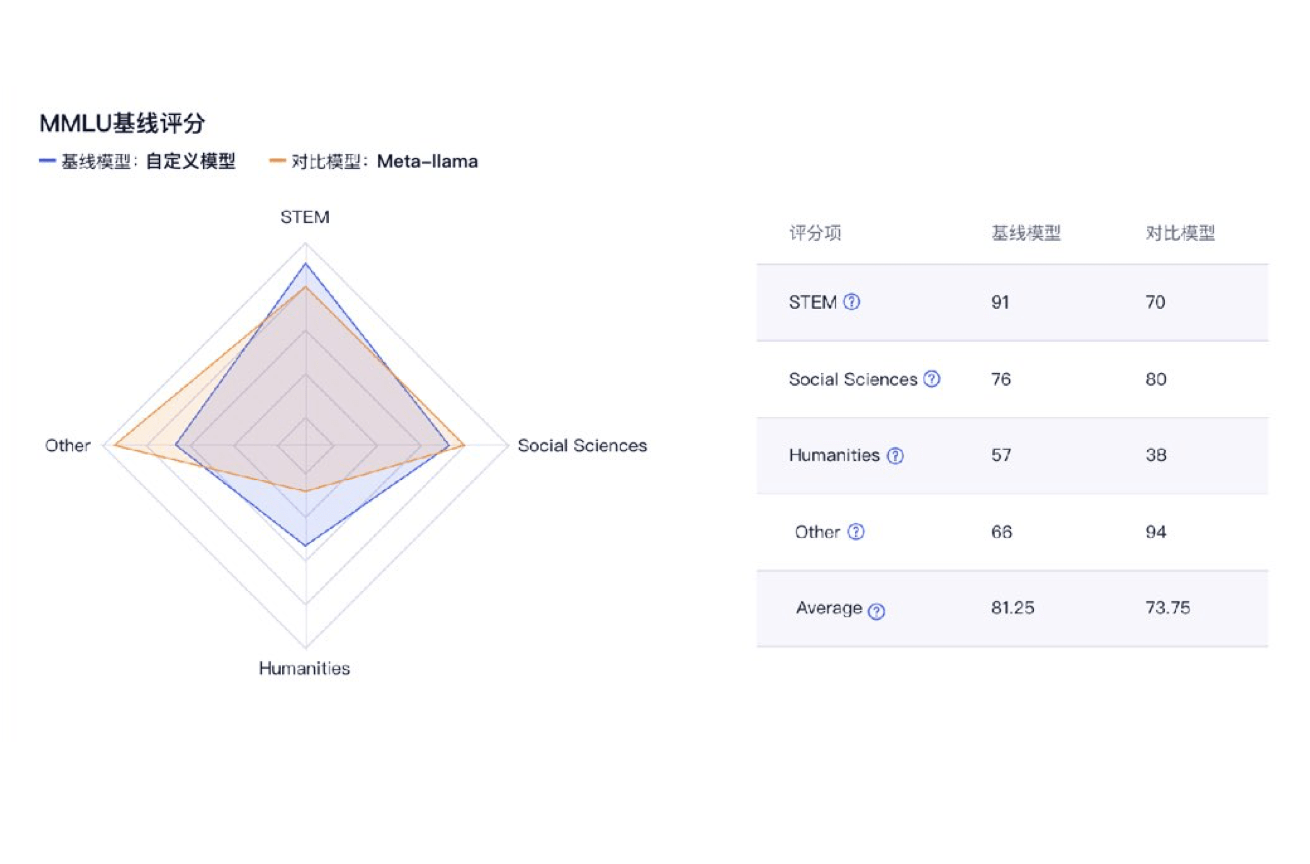Toggle the orange Meta-llama legend entry

pos(373,161)
